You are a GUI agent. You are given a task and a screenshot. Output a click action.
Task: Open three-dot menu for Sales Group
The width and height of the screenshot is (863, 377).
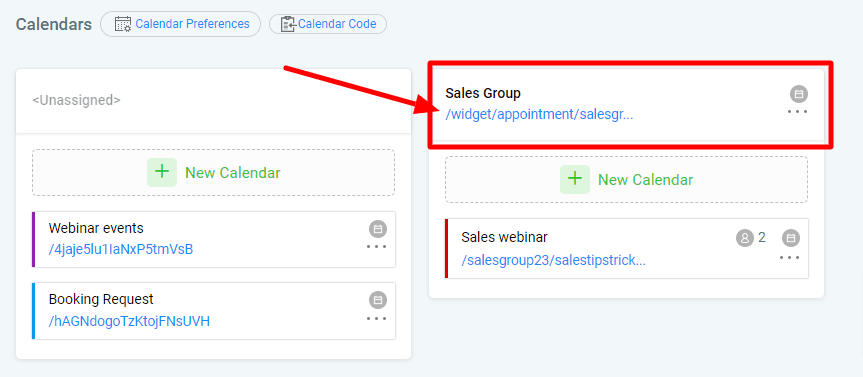click(x=798, y=112)
